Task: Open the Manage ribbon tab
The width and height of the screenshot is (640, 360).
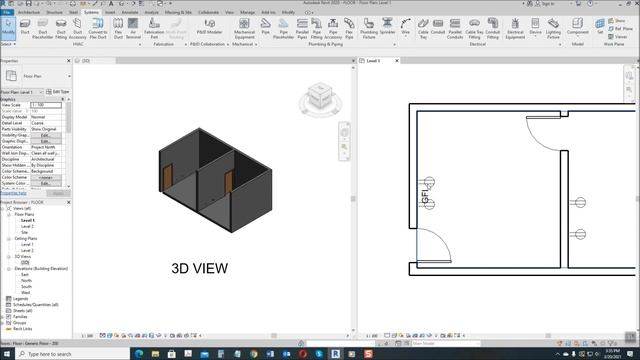Action: click(247, 13)
